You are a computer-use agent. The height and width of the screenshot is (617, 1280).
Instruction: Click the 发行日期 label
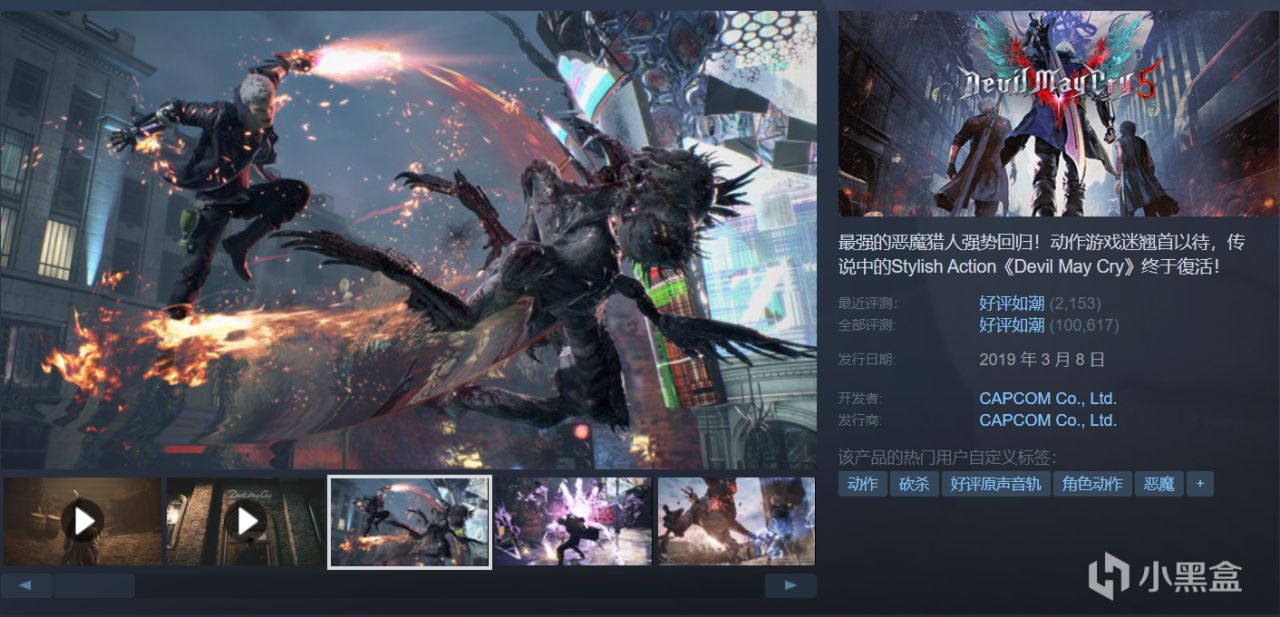pyautogui.click(x=868, y=359)
